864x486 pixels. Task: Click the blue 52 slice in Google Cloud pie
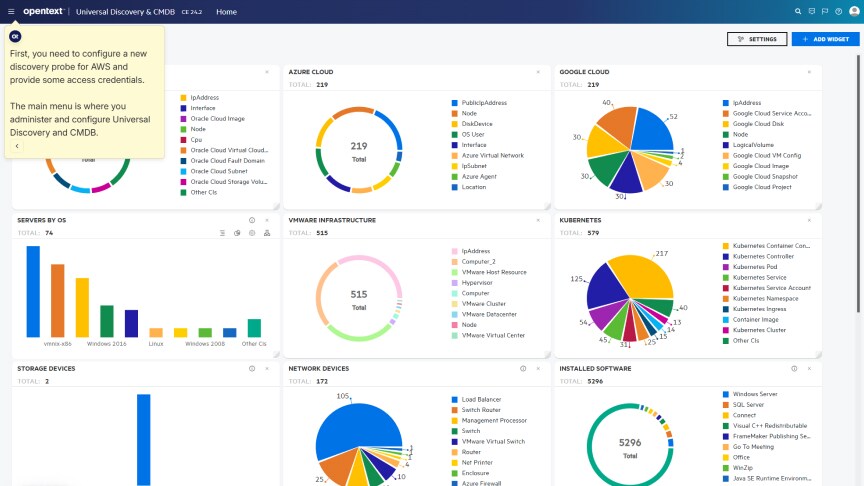tap(652, 129)
